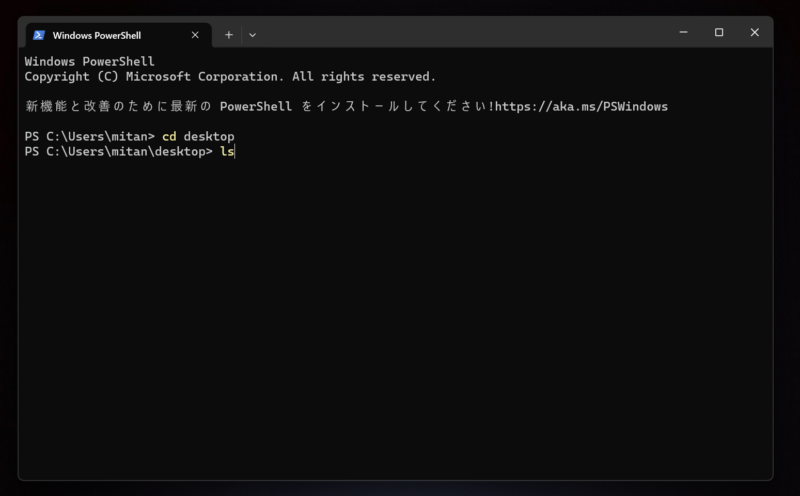
Task: Place the cursor after the typed "ls" command
Action: [x=235, y=152]
